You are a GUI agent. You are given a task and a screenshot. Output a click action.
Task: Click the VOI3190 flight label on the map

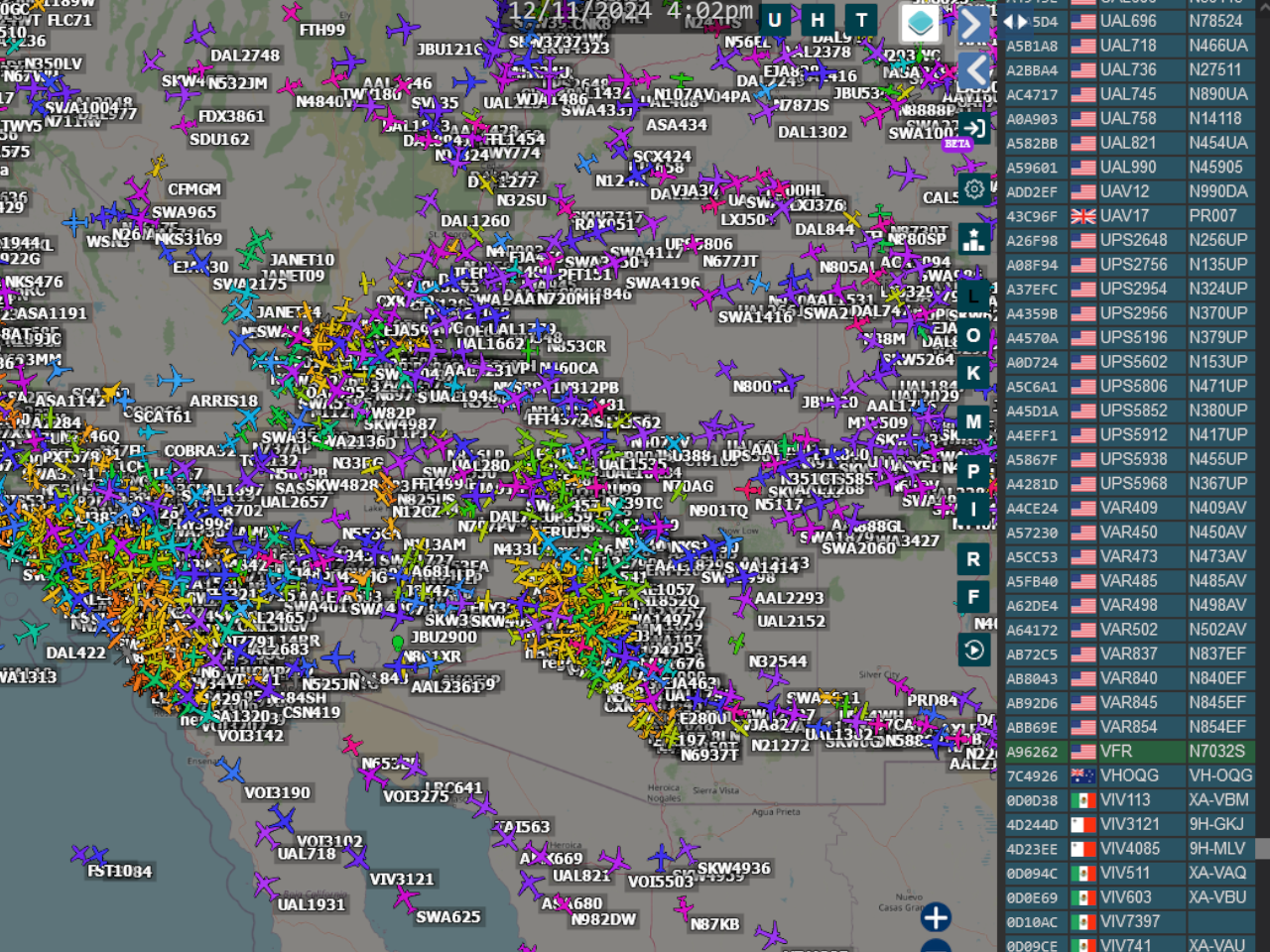[278, 792]
